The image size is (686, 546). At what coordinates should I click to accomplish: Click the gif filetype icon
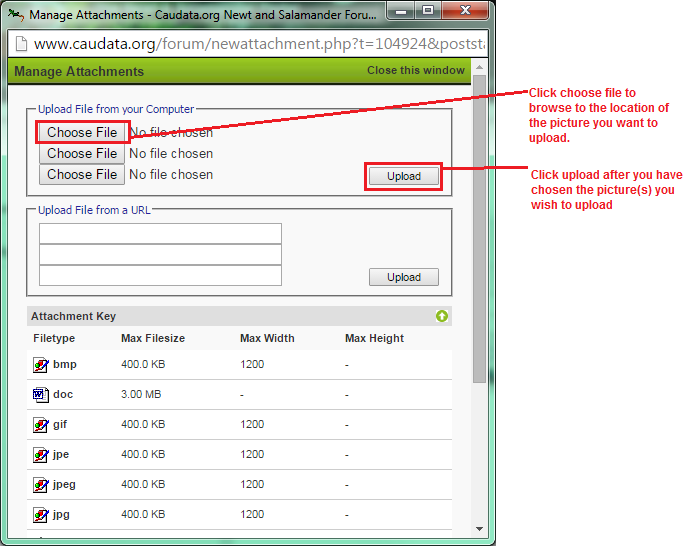pos(40,425)
